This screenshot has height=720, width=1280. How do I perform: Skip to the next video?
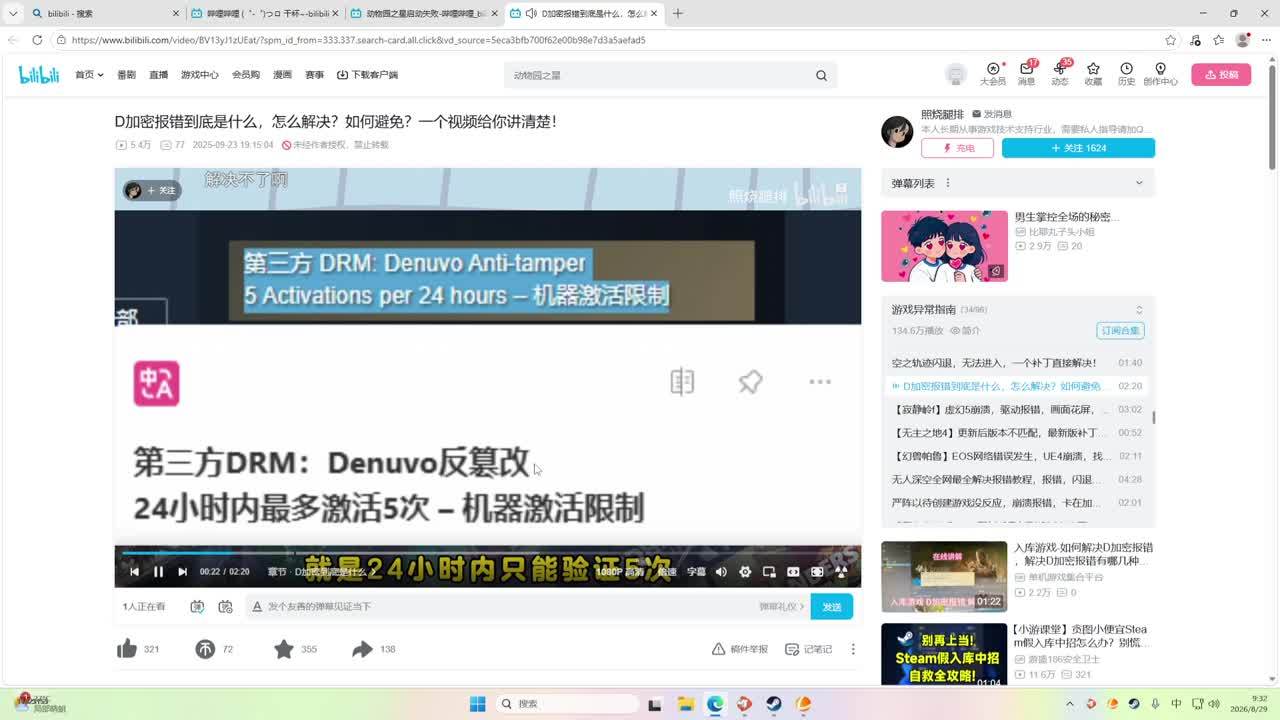182,572
